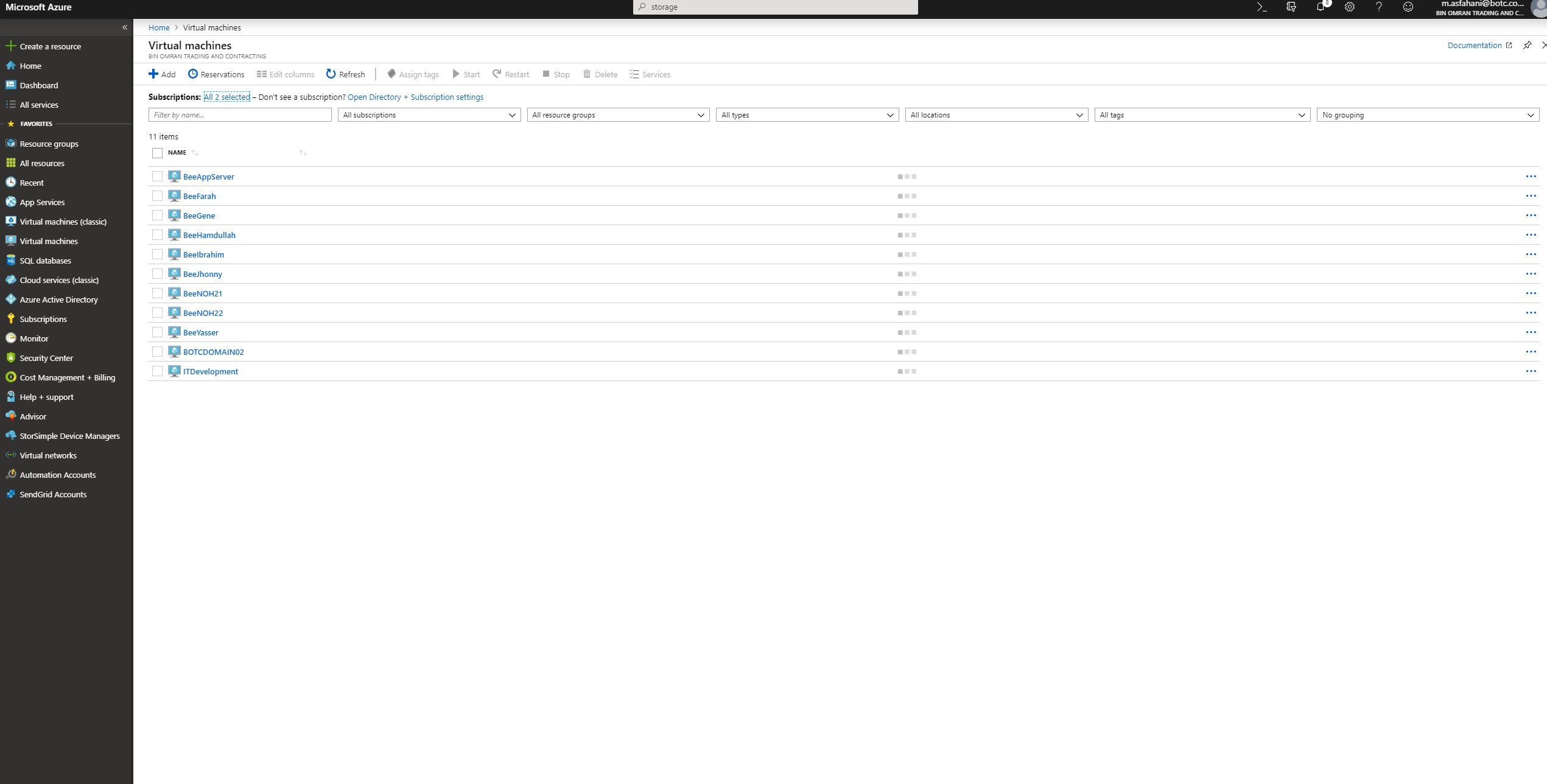1547x784 pixels.
Task: Open the All locations dropdown
Action: point(995,115)
